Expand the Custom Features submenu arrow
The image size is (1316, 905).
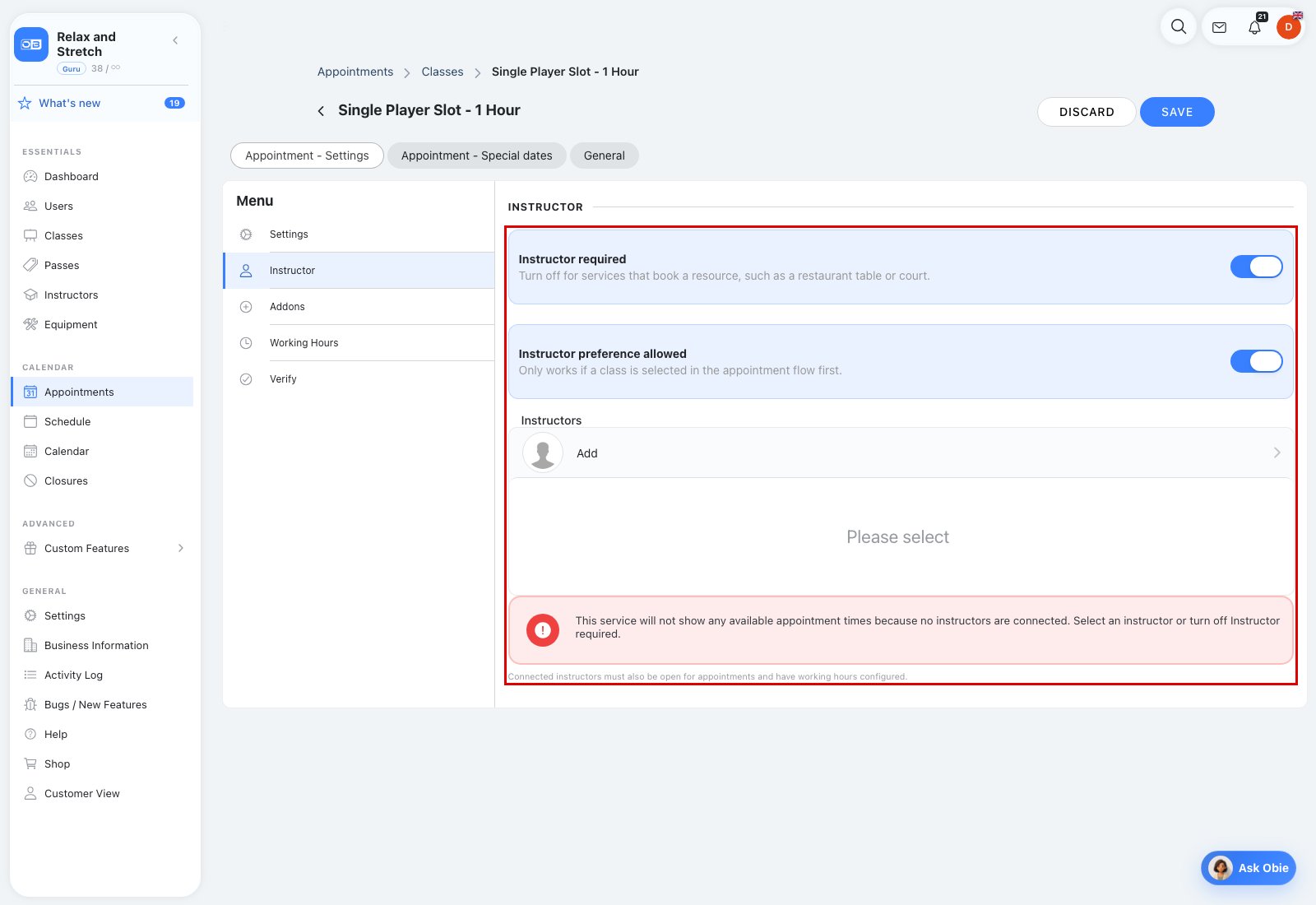point(181,548)
